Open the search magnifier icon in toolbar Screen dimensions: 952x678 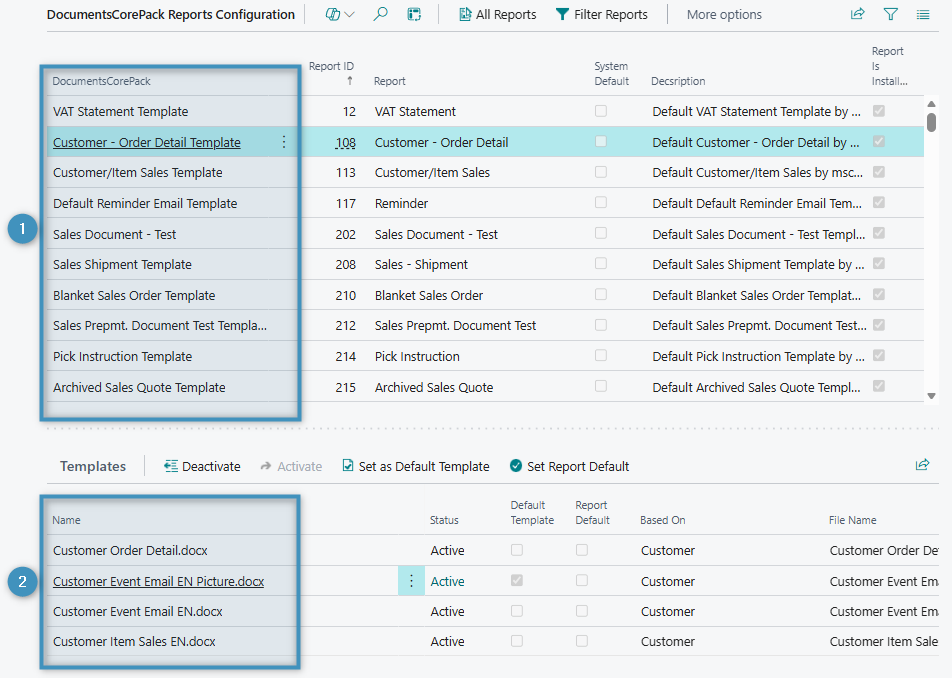tap(380, 14)
